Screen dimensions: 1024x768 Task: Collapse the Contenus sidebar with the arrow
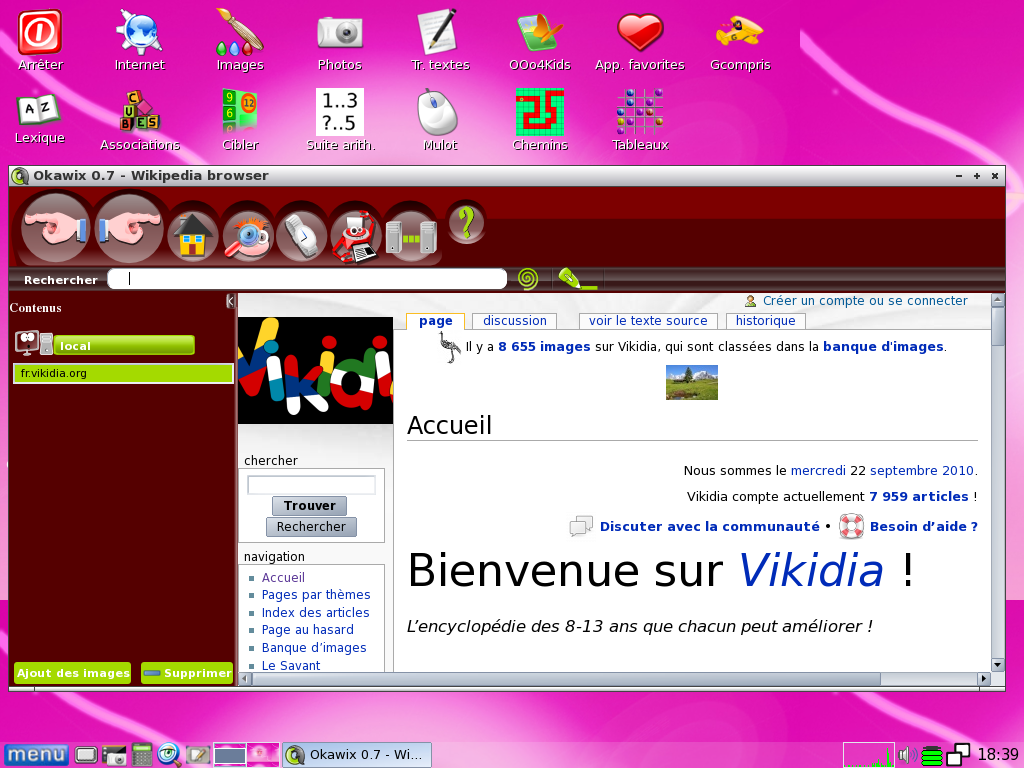click(230, 300)
